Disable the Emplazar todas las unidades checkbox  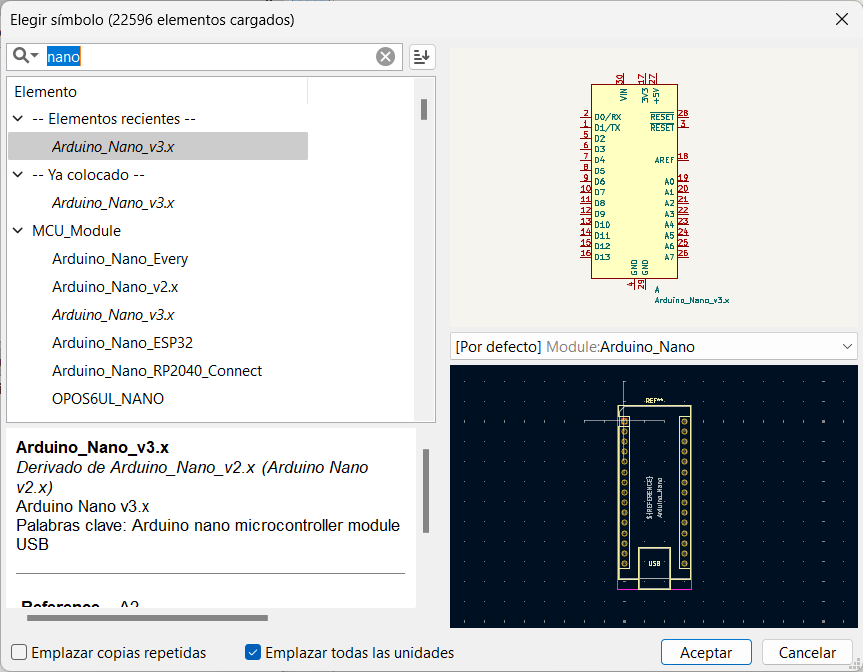coord(253,652)
